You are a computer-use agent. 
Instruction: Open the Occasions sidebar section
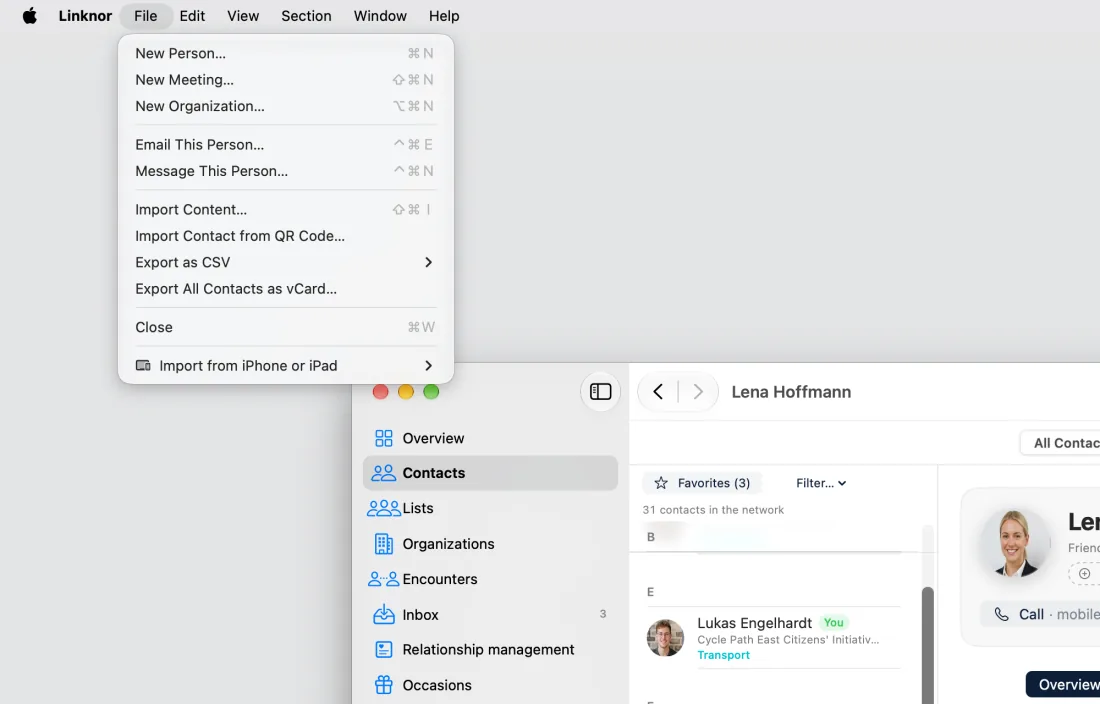click(x=490, y=684)
